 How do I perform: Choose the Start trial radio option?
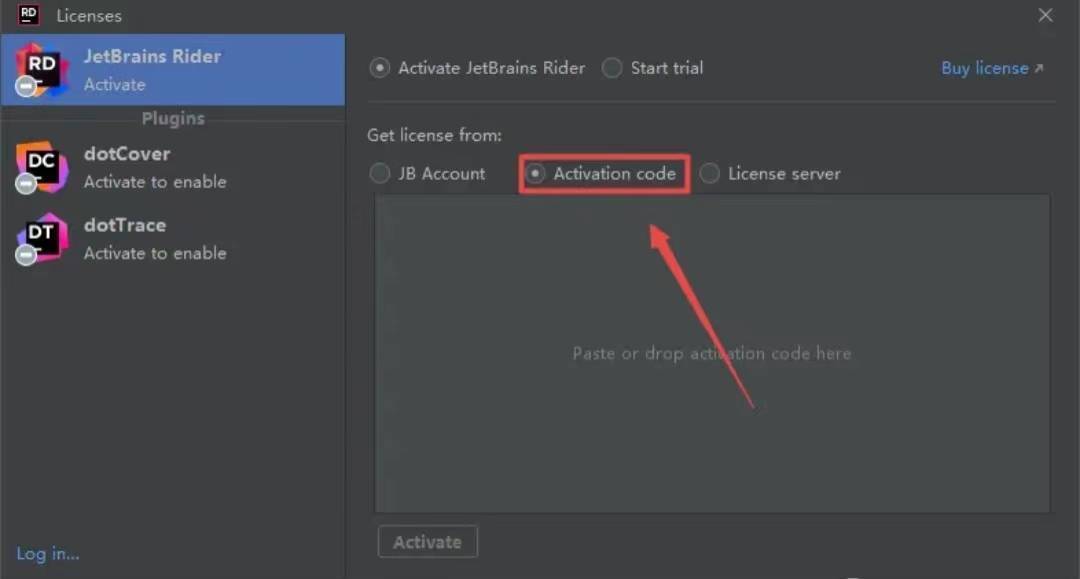point(652,67)
